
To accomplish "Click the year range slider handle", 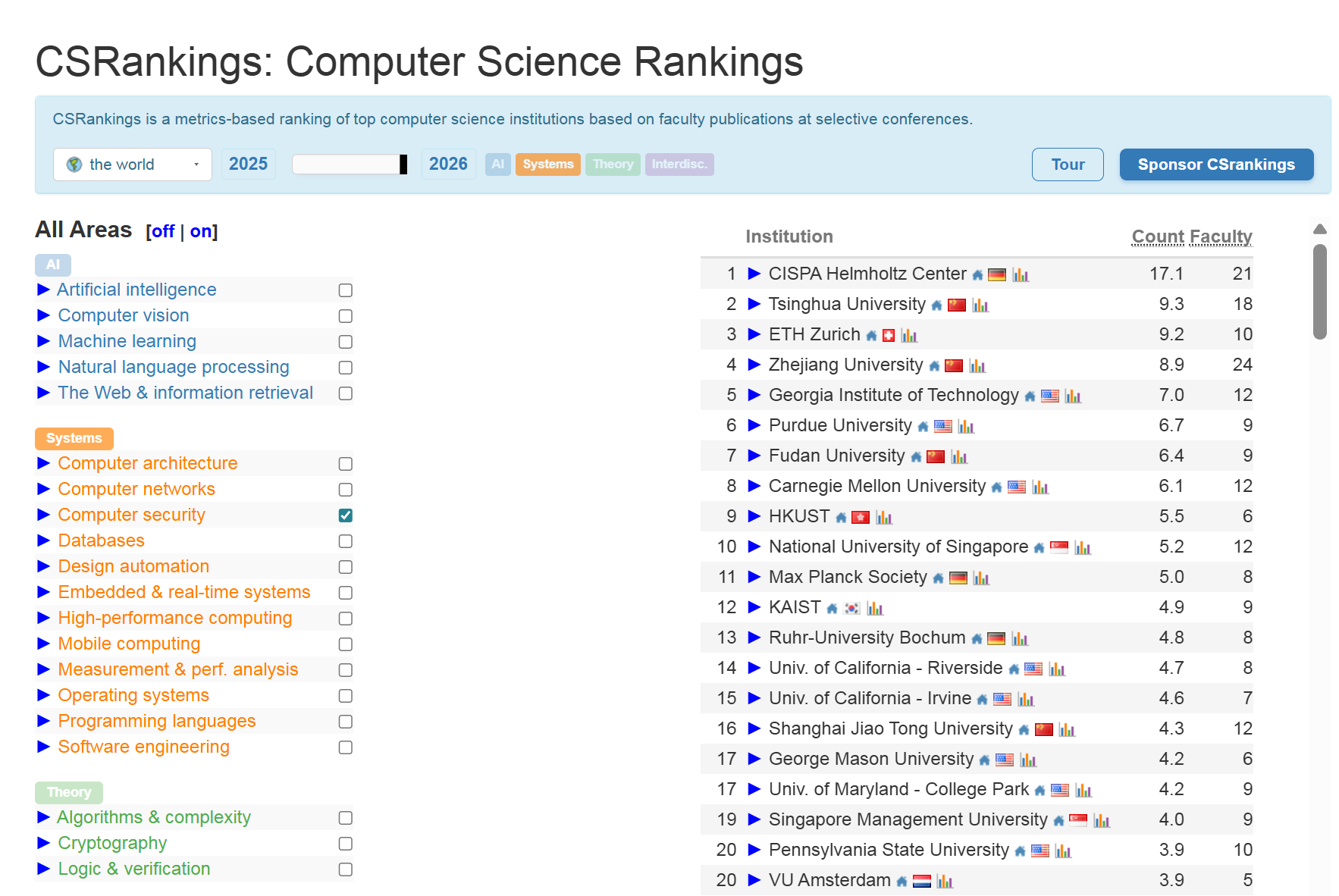I will coord(403,164).
